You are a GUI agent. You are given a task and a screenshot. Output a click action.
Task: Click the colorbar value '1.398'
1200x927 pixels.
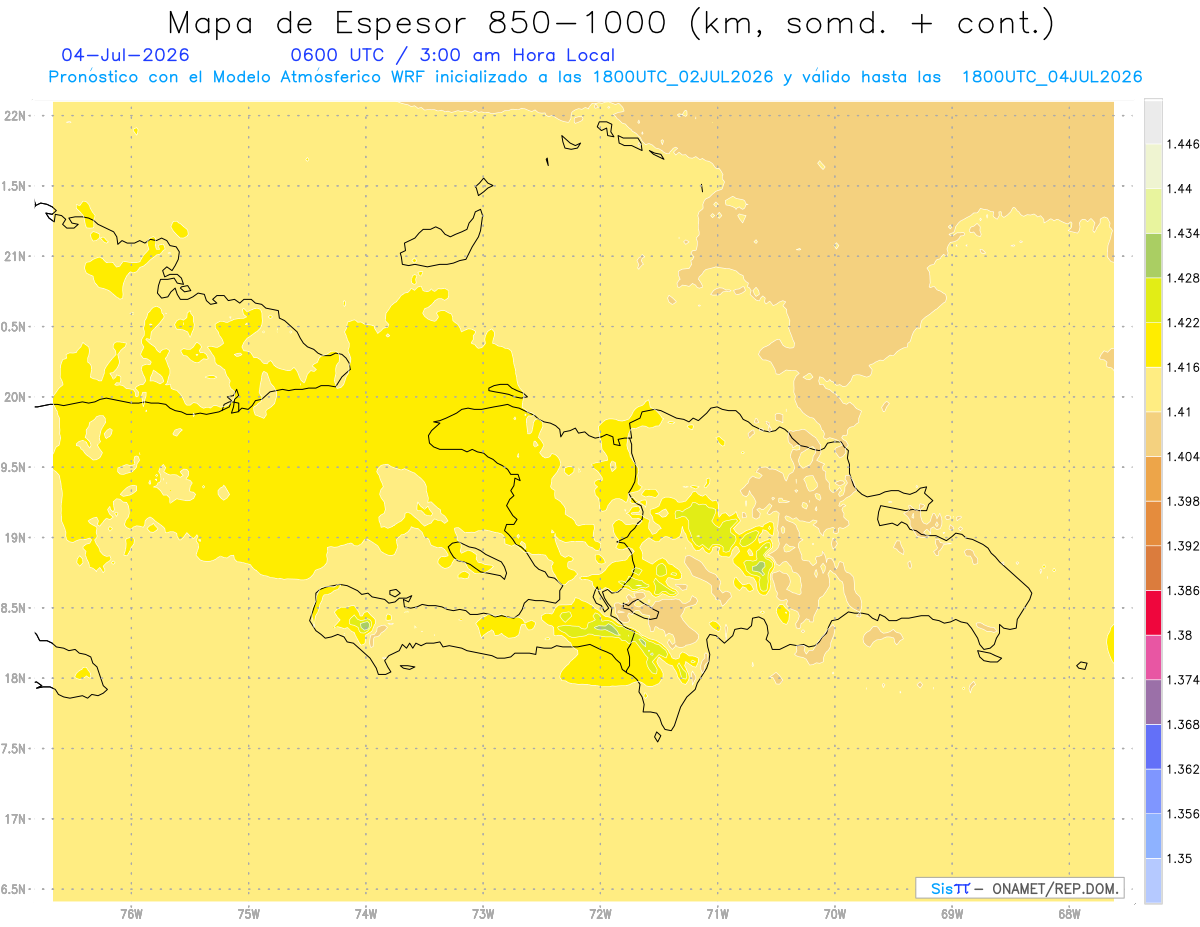tap(1182, 501)
